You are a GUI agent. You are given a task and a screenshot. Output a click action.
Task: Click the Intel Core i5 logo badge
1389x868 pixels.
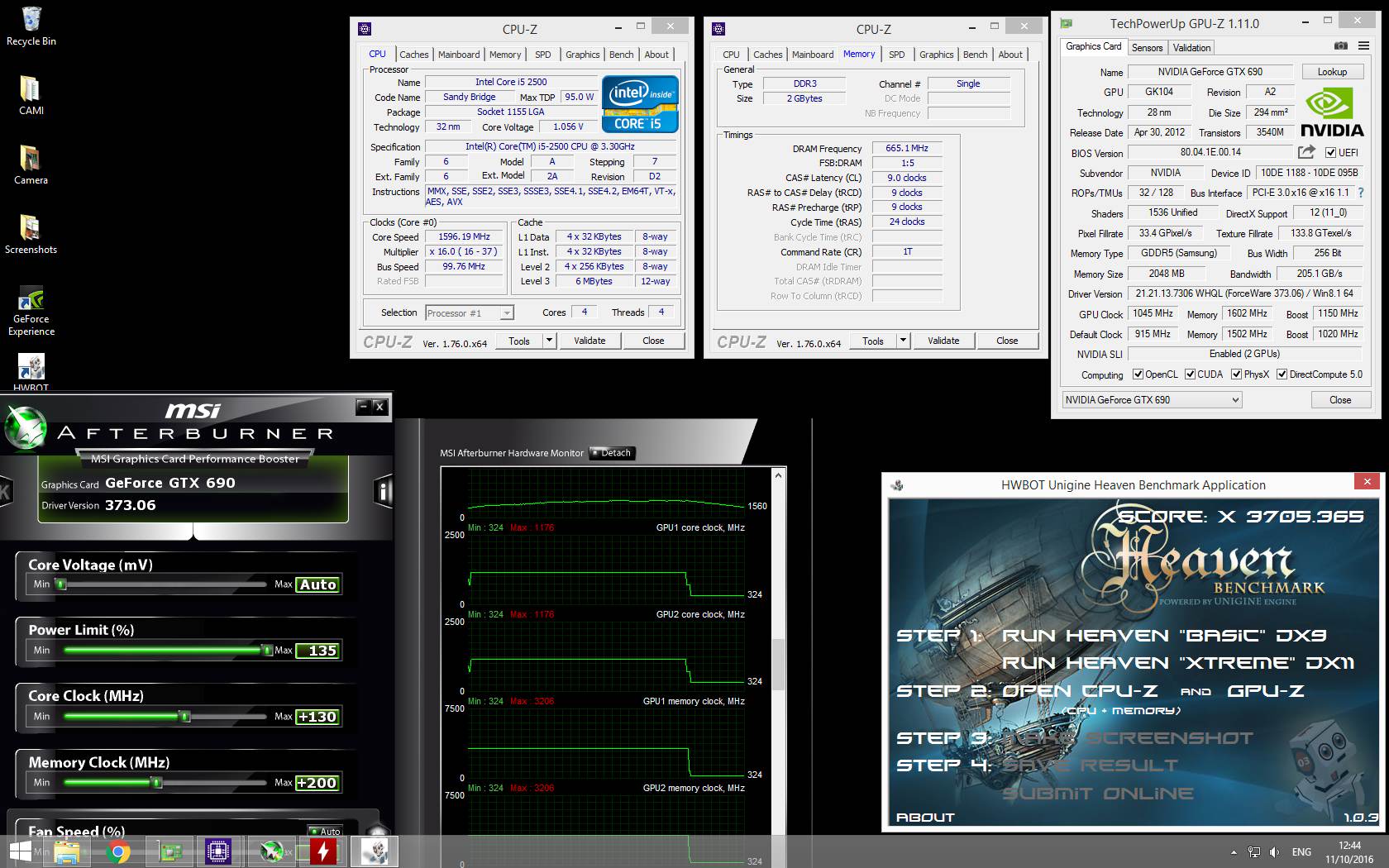(640, 103)
